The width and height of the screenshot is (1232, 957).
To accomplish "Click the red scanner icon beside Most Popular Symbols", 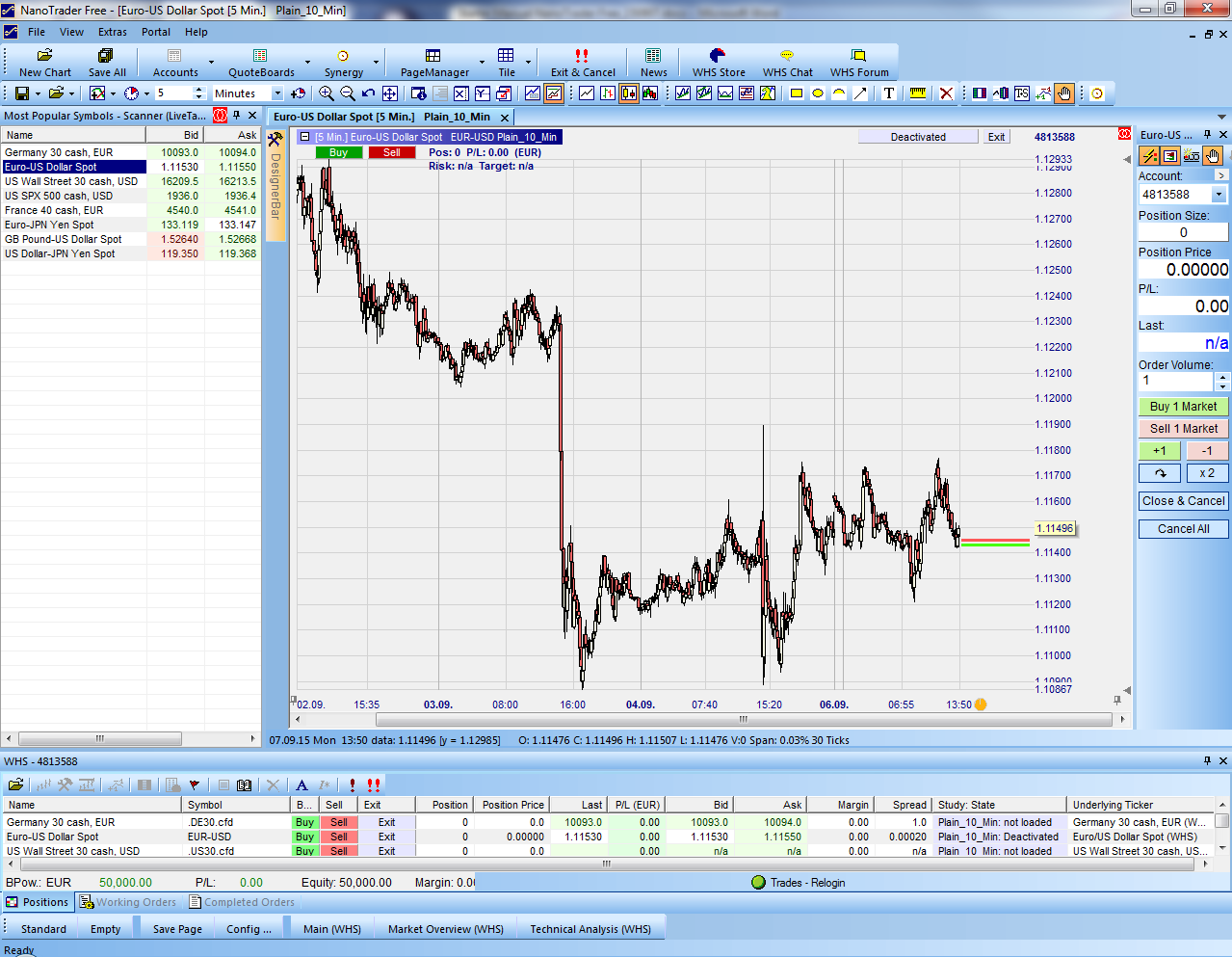I will 220,116.
